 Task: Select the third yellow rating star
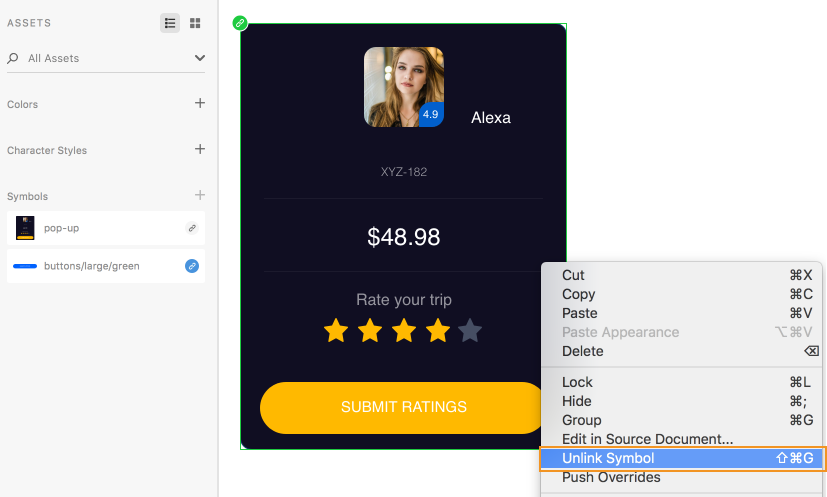(x=403, y=330)
